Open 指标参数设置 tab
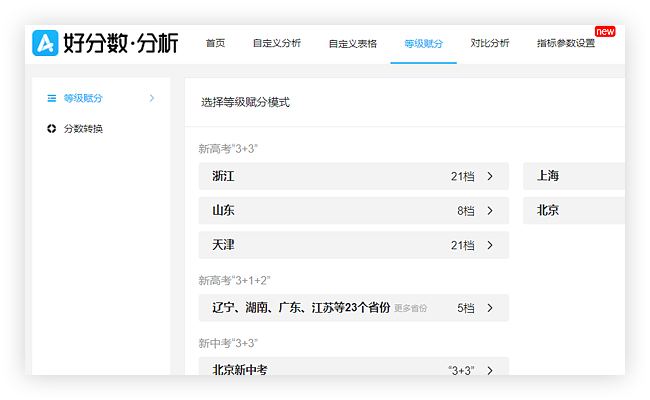The width and height of the screenshot is (650, 400). coord(565,43)
